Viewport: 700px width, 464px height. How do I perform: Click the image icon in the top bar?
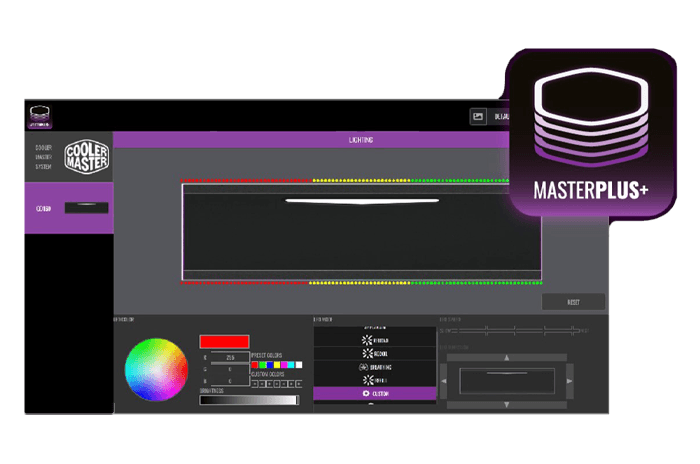(478, 117)
